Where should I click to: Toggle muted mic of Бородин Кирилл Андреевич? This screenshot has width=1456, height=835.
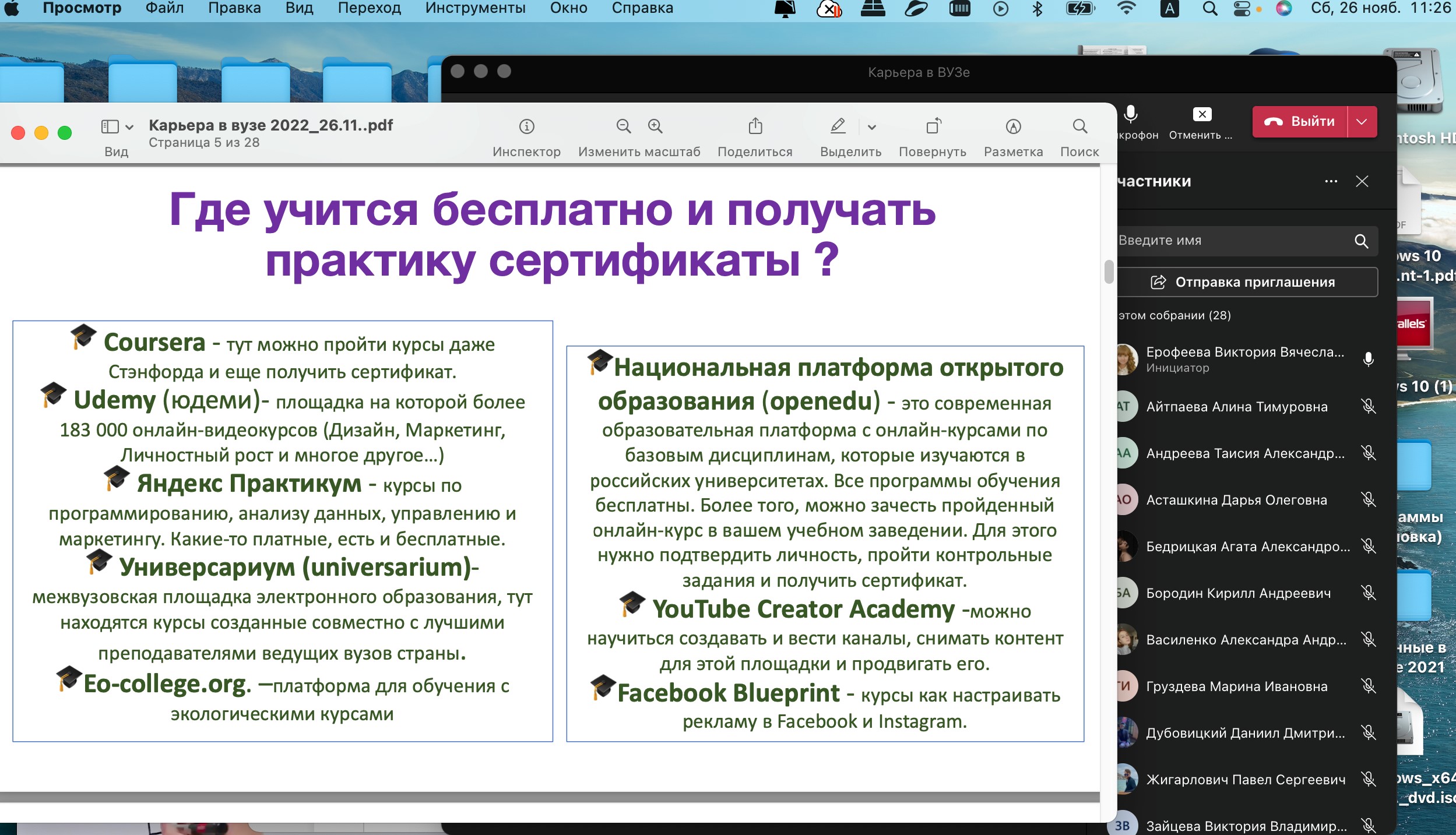(x=1369, y=593)
